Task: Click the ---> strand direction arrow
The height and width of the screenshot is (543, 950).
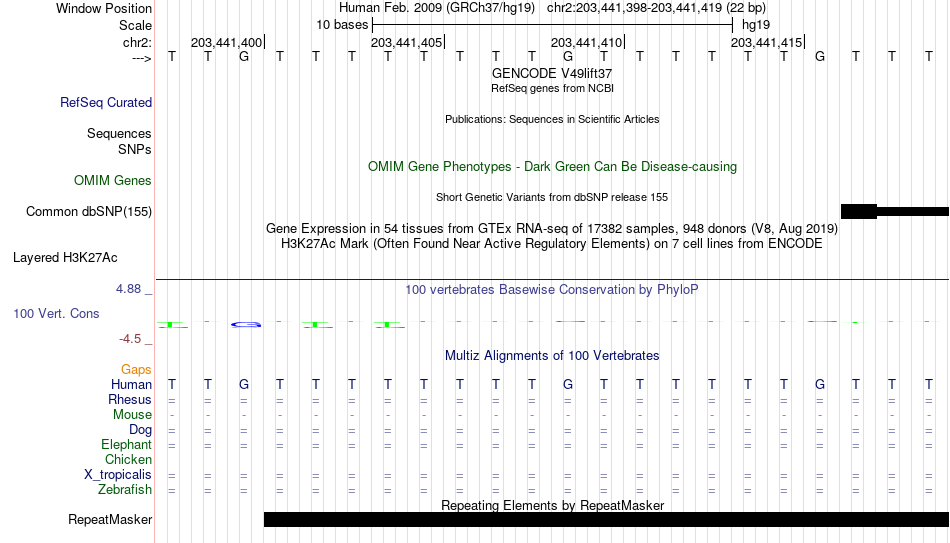Action: [142, 58]
